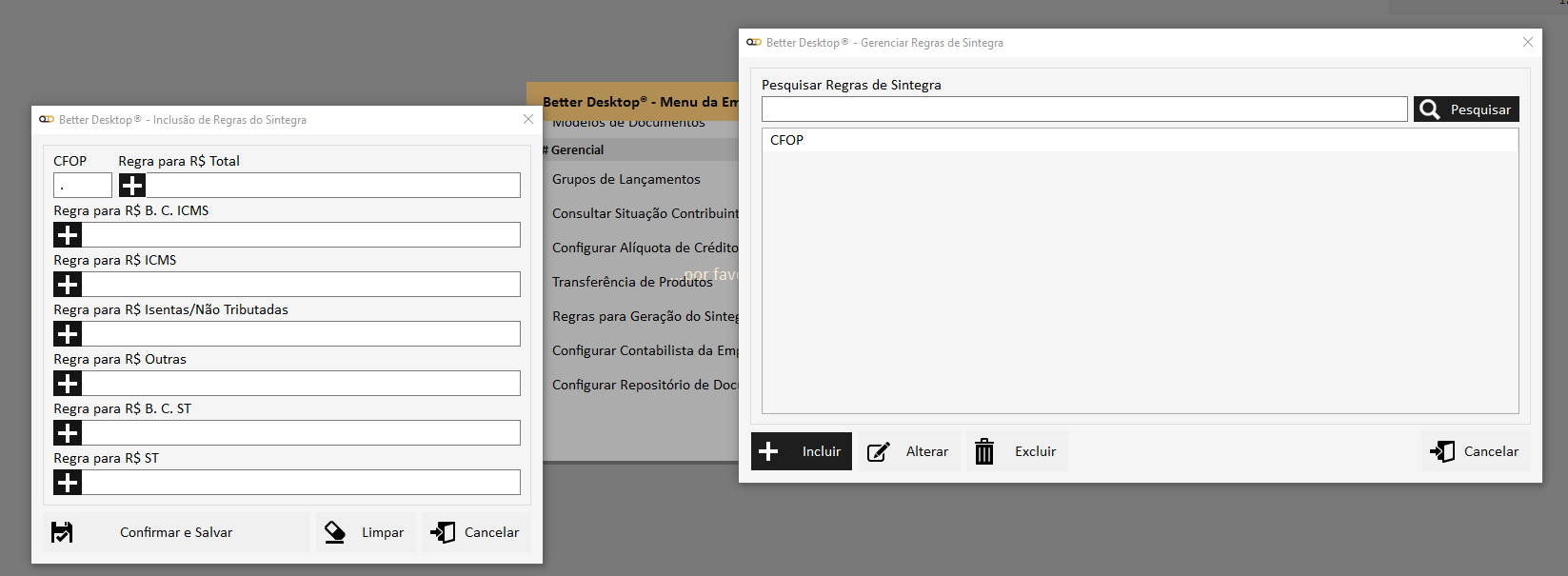
Task: Click Alterar to edit the rule
Action: [x=909, y=451]
